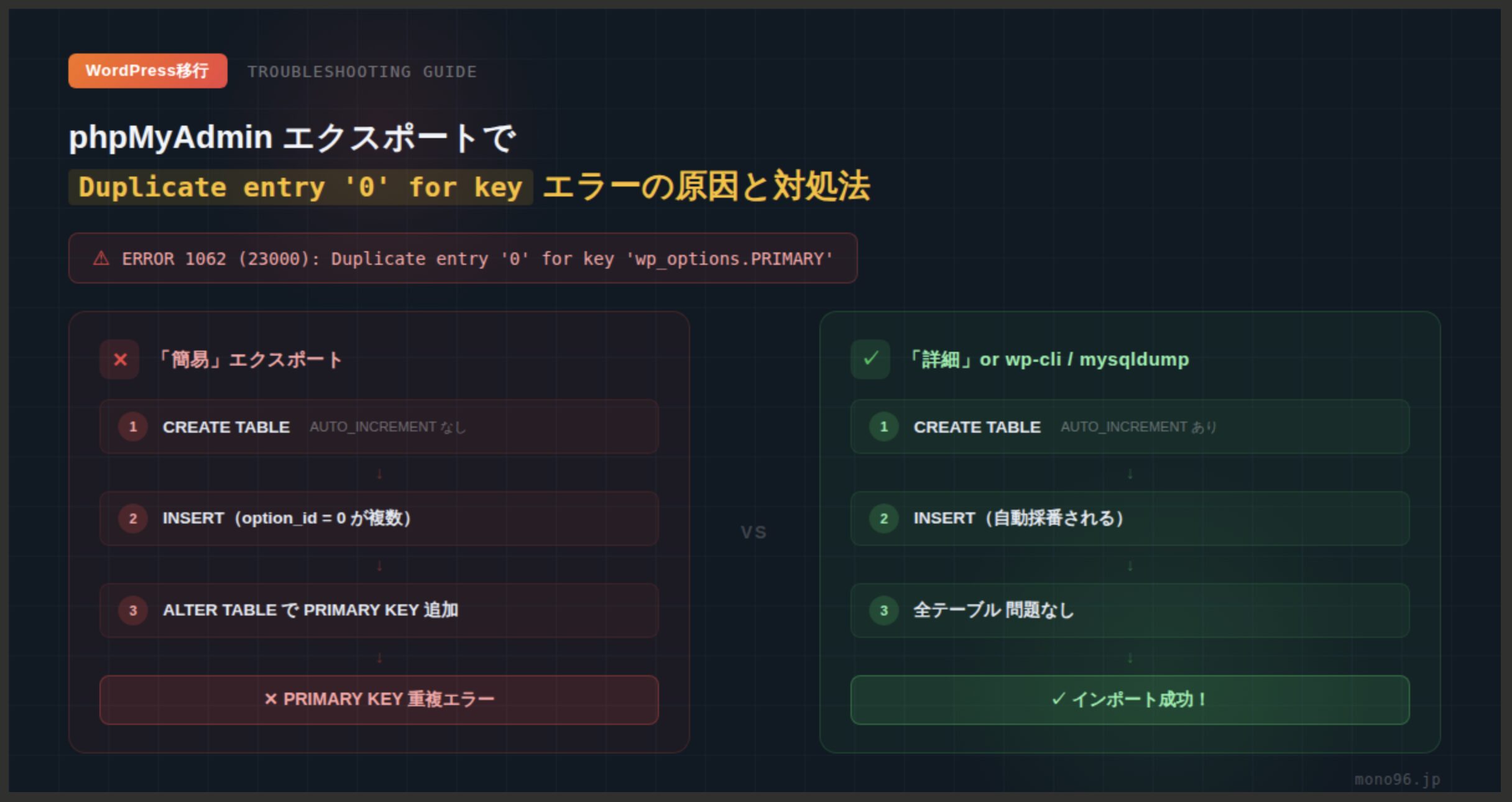The height and width of the screenshot is (802, 1512).
Task: Click the green インポート成功 result box
Action: 1130,699
